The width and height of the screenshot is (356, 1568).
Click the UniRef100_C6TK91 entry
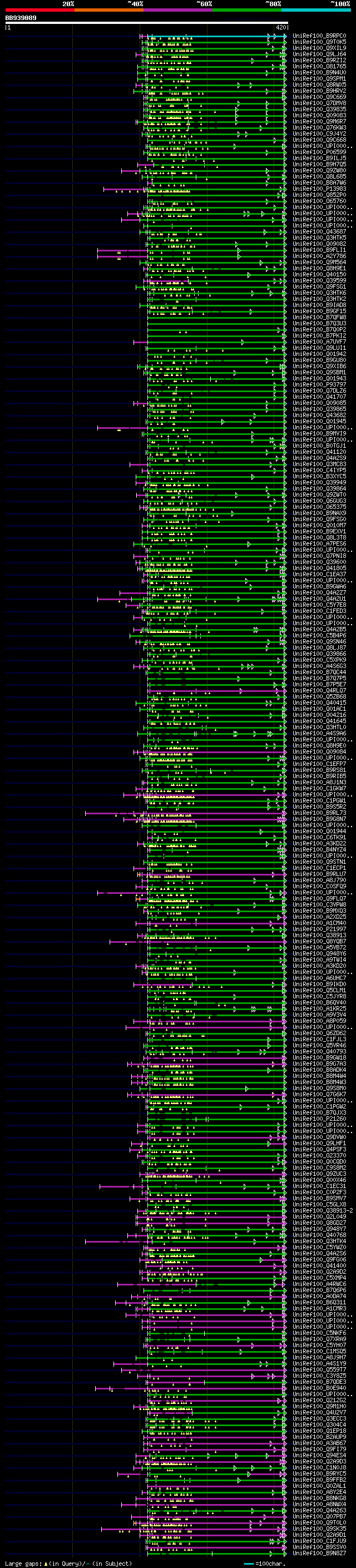319,838
